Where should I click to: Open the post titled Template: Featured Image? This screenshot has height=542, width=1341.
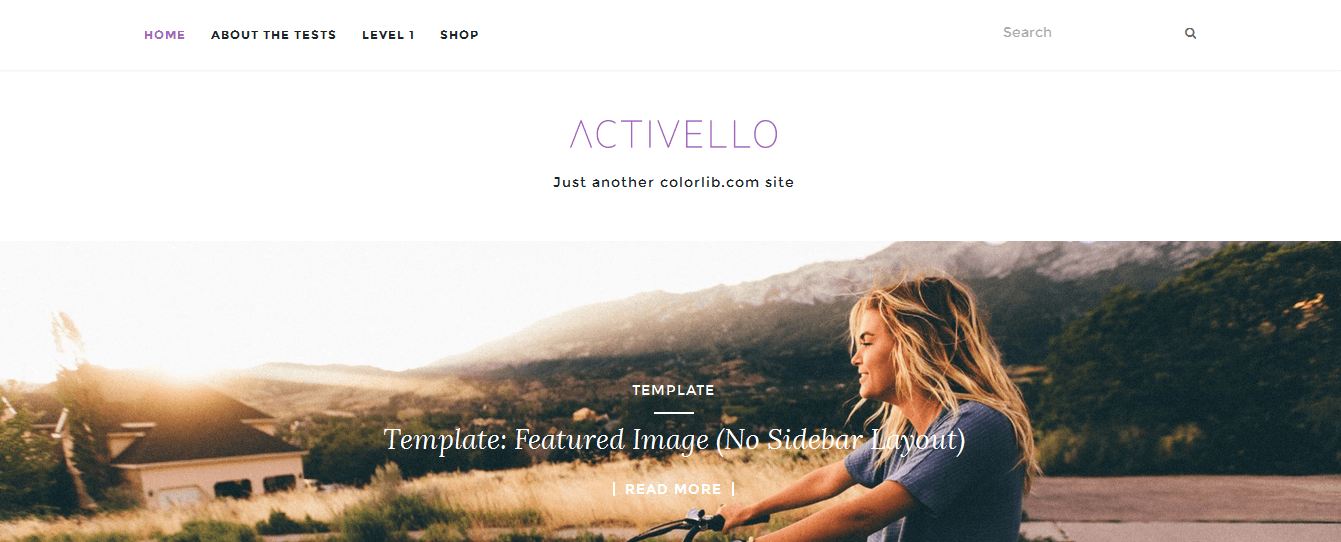pos(674,440)
